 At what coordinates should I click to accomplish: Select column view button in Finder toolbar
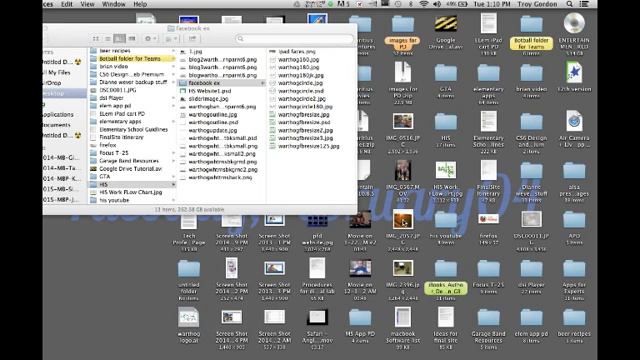pyautogui.click(x=119, y=38)
